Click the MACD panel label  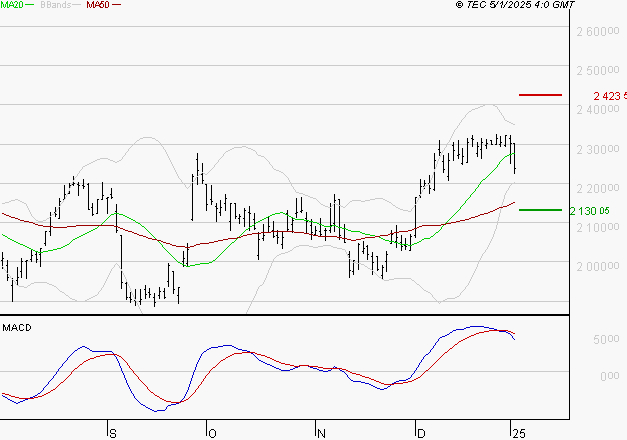(x=17, y=328)
